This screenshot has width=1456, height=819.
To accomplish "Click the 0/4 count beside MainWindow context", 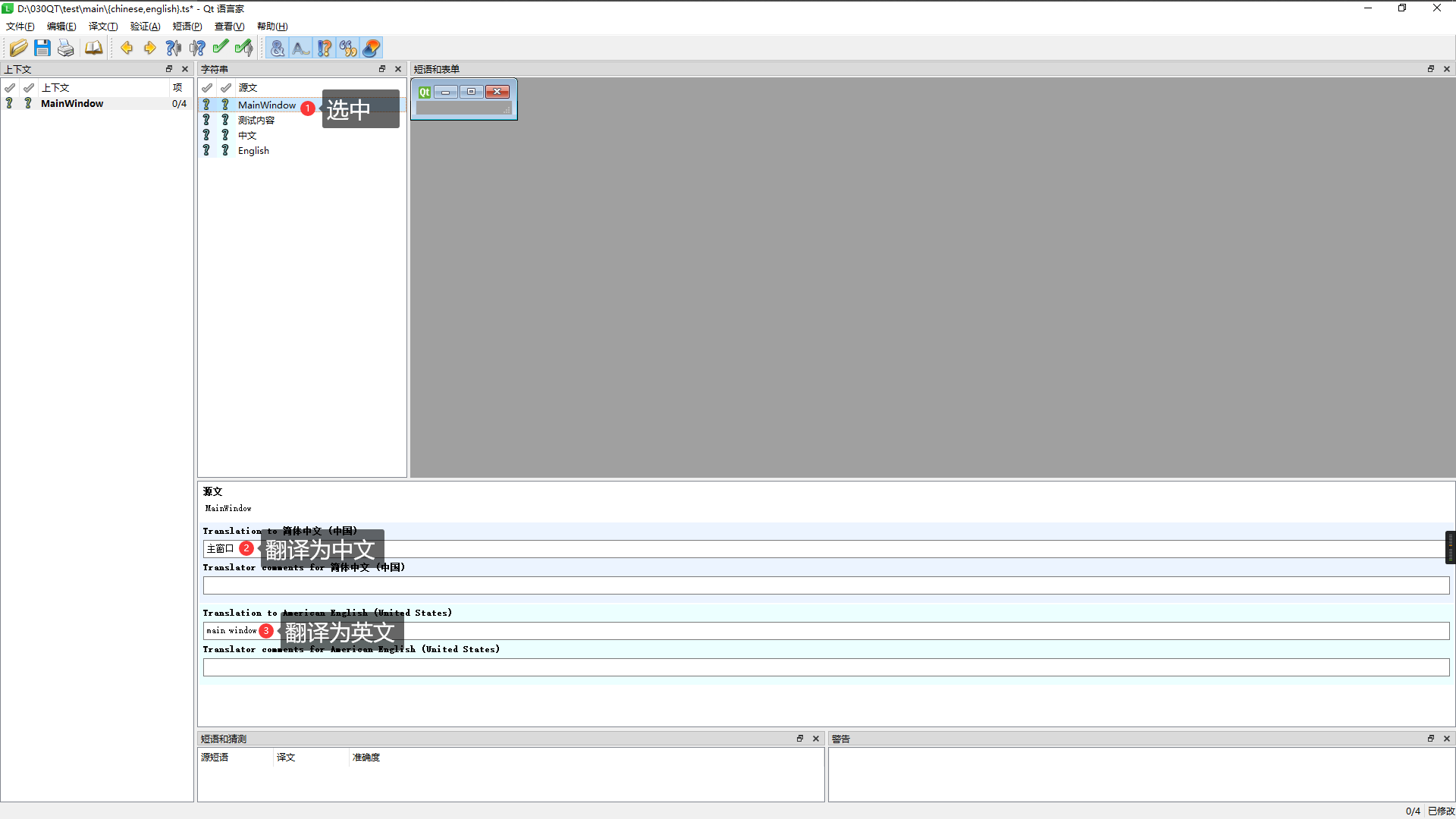I will click(179, 104).
